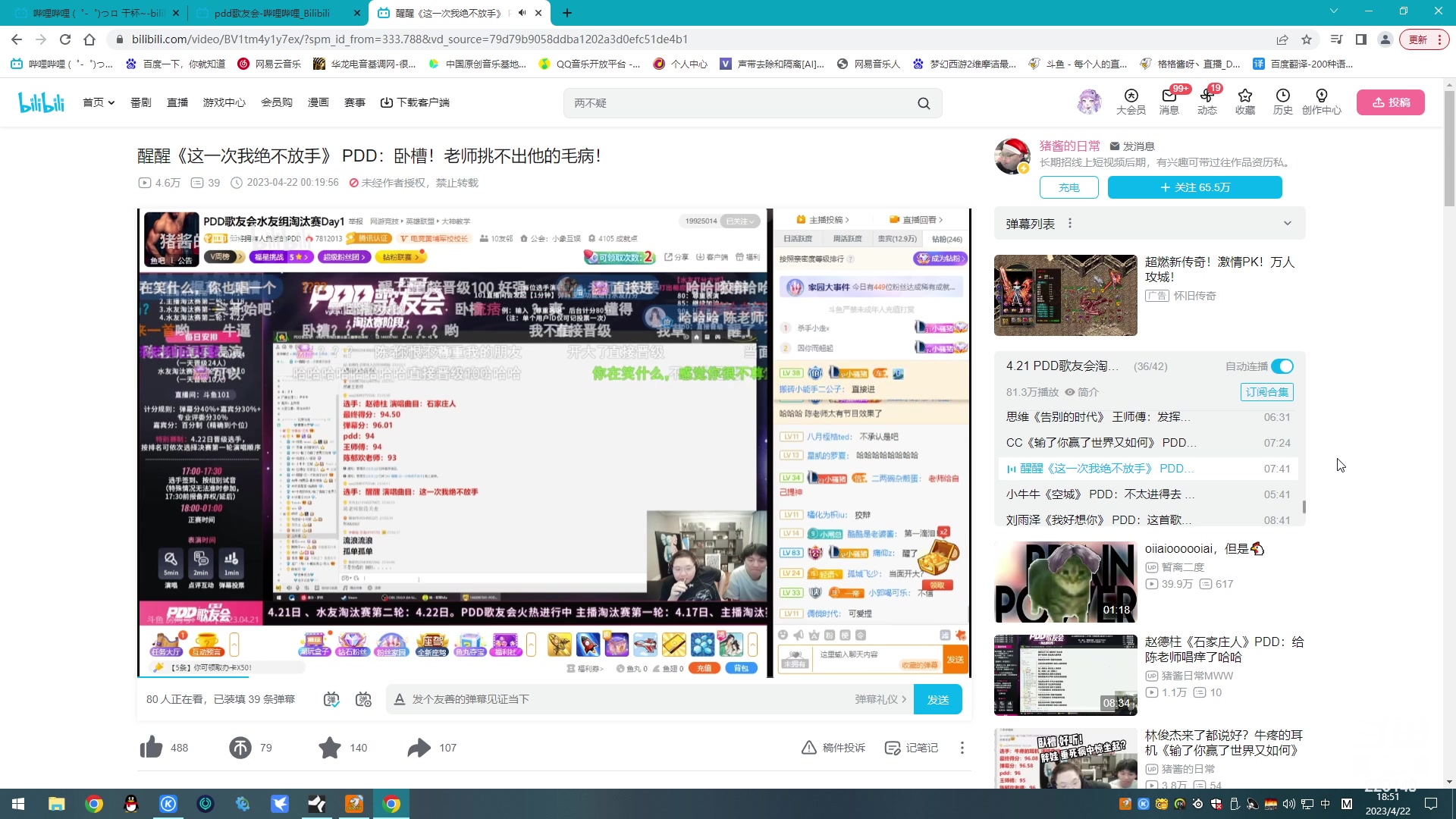Expand the 弹幕列表 panel
This screenshot has height=819, width=1456.
(1287, 224)
